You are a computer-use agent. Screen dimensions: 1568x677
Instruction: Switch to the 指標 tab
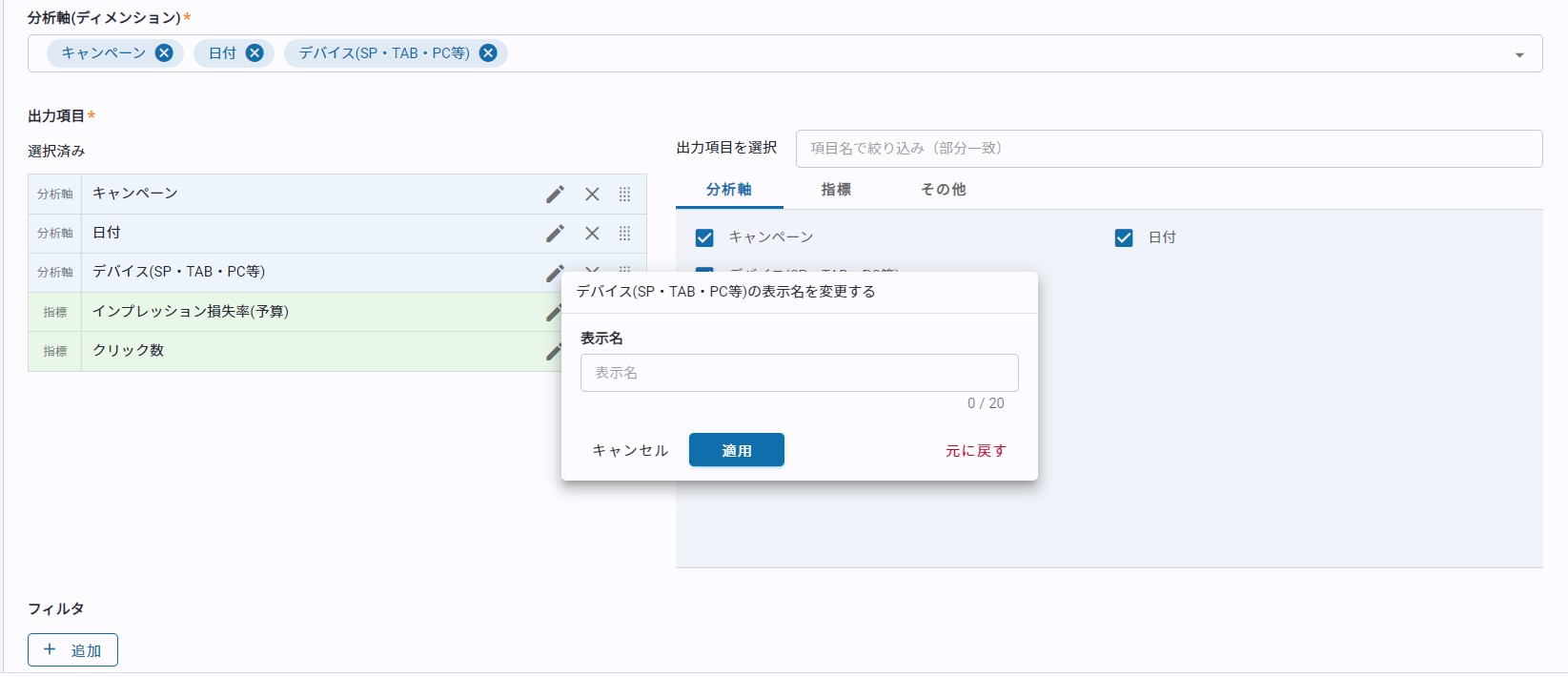click(836, 190)
